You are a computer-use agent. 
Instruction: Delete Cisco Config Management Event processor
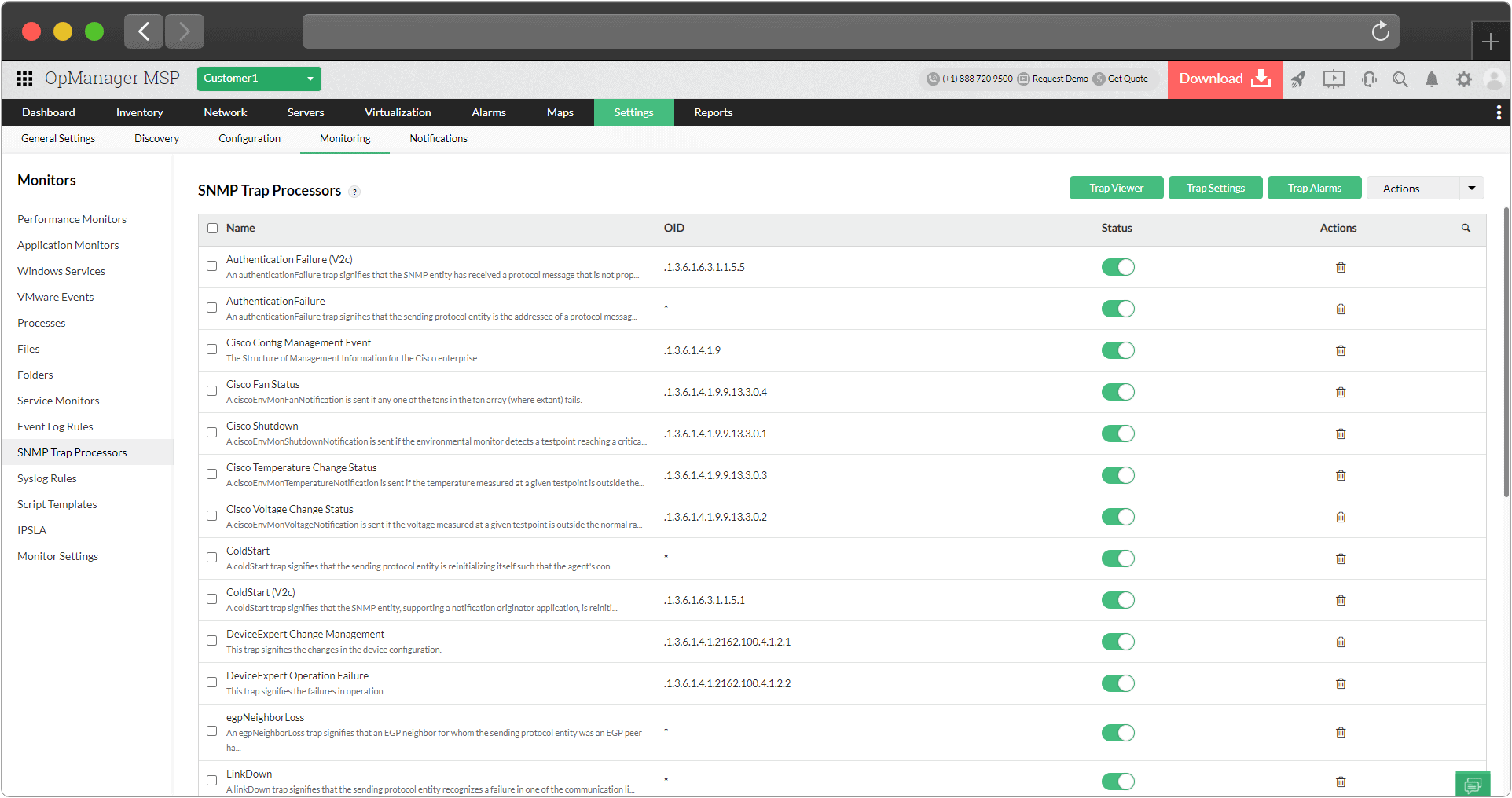(1341, 350)
